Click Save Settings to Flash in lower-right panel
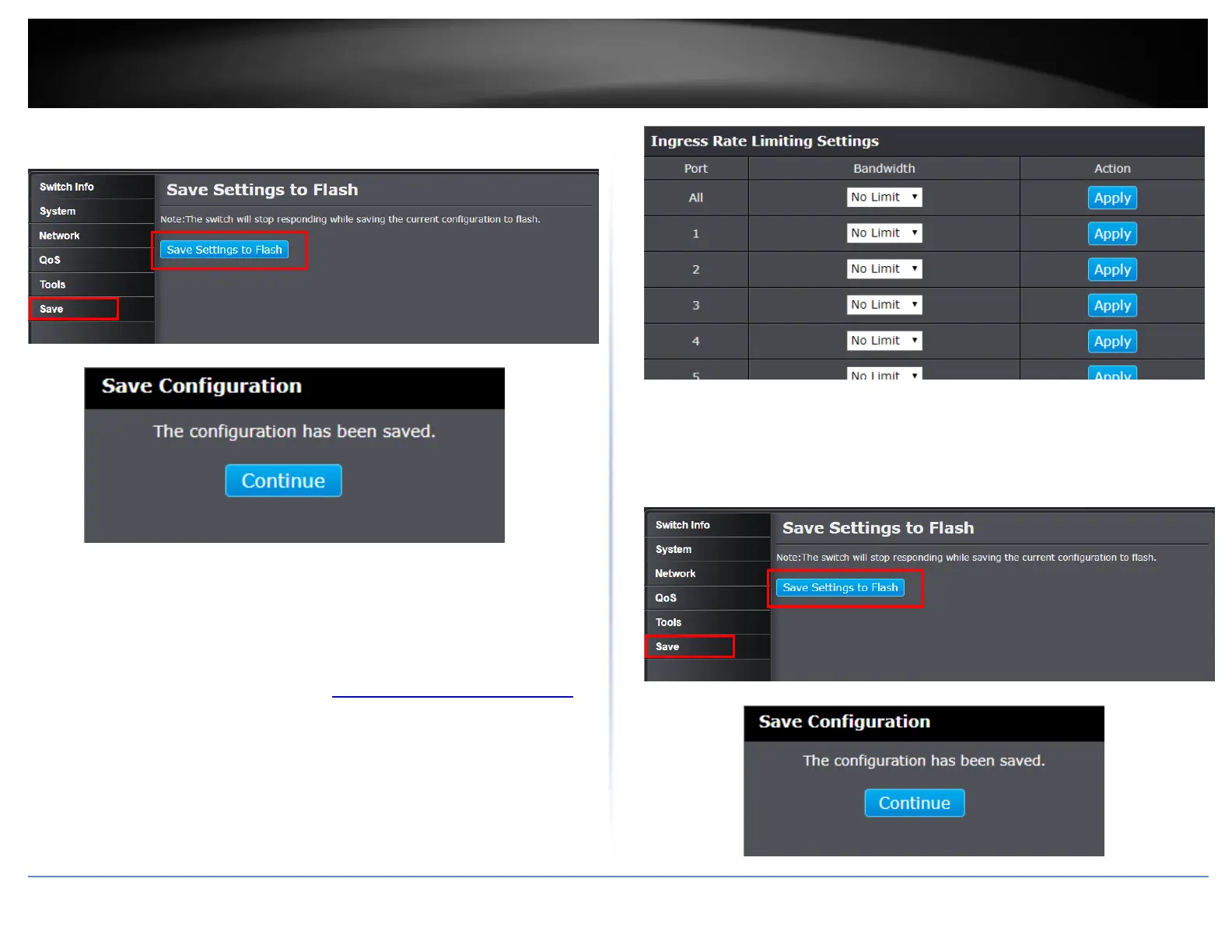This screenshot has width=1232, height=952. click(x=840, y=588)
